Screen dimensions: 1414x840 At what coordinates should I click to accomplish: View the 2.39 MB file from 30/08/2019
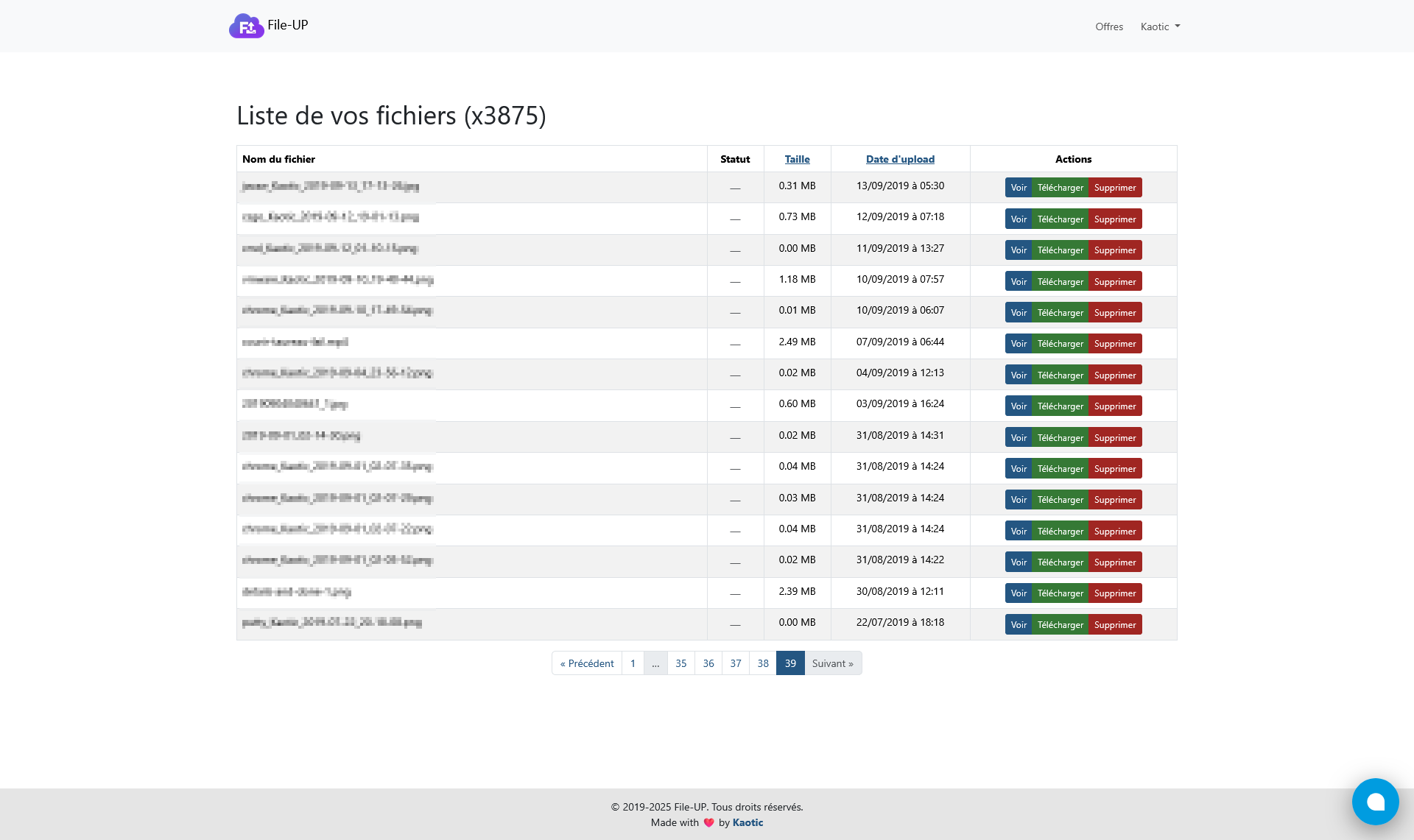pos(1018,593)
